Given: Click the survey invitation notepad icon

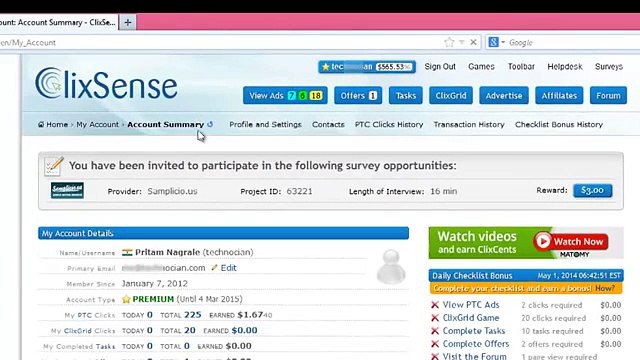Looking at the screenshot, I should (x=54, y=166).
